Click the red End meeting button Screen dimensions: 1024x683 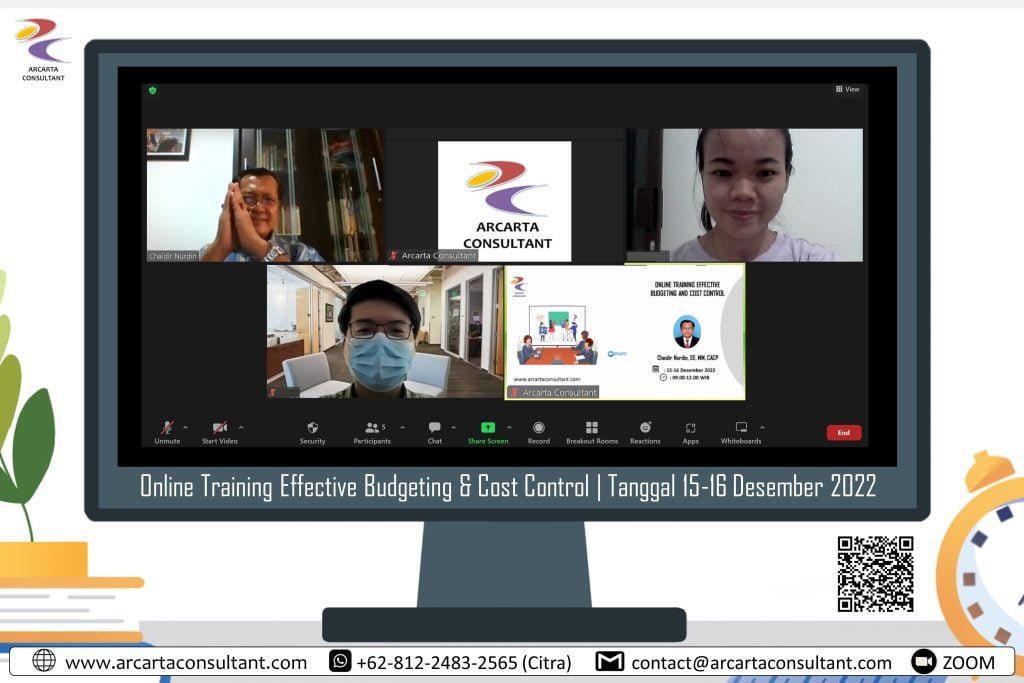click(843, 433)
